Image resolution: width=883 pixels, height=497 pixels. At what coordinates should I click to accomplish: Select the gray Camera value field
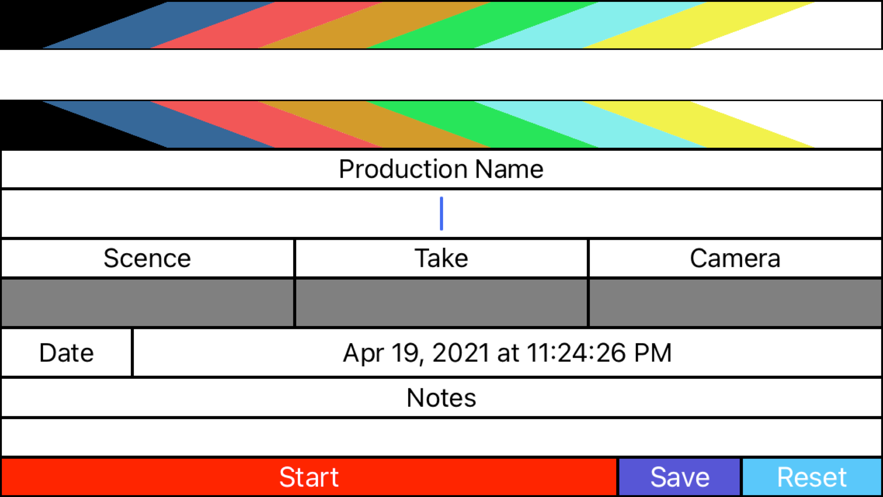pos(735,303)
